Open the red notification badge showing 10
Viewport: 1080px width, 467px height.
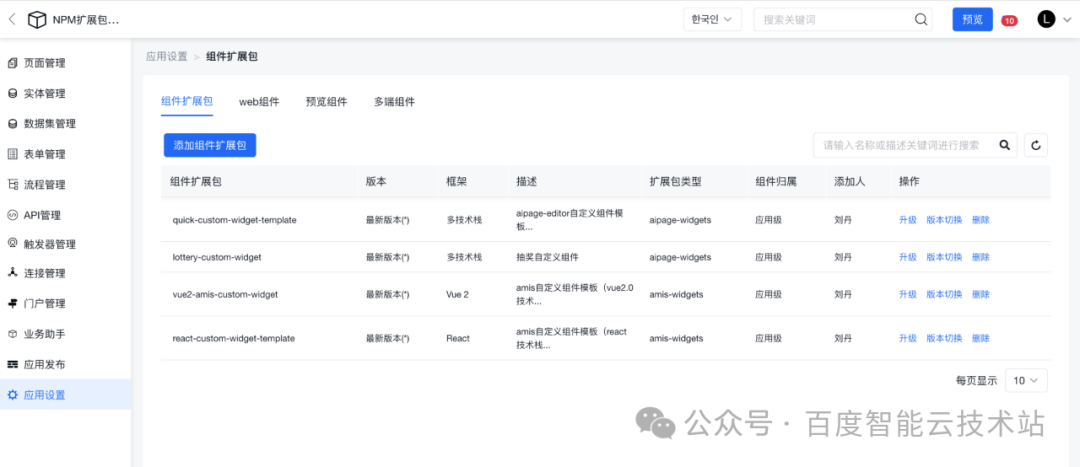click(x=1009, y=21)
